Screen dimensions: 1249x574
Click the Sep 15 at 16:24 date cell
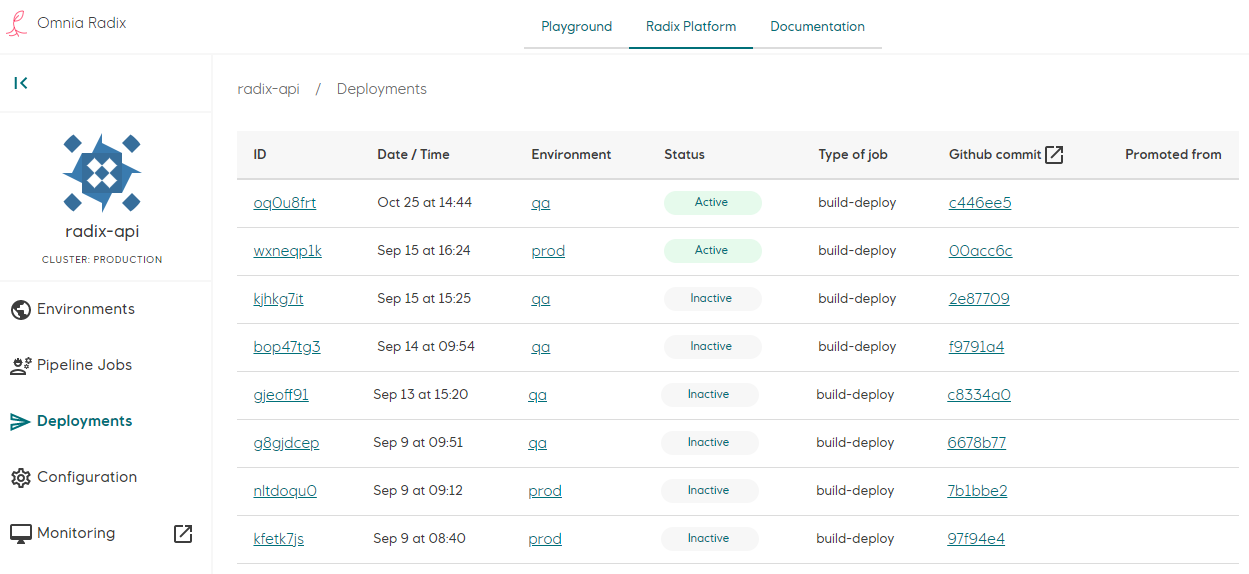click(423, 251)
